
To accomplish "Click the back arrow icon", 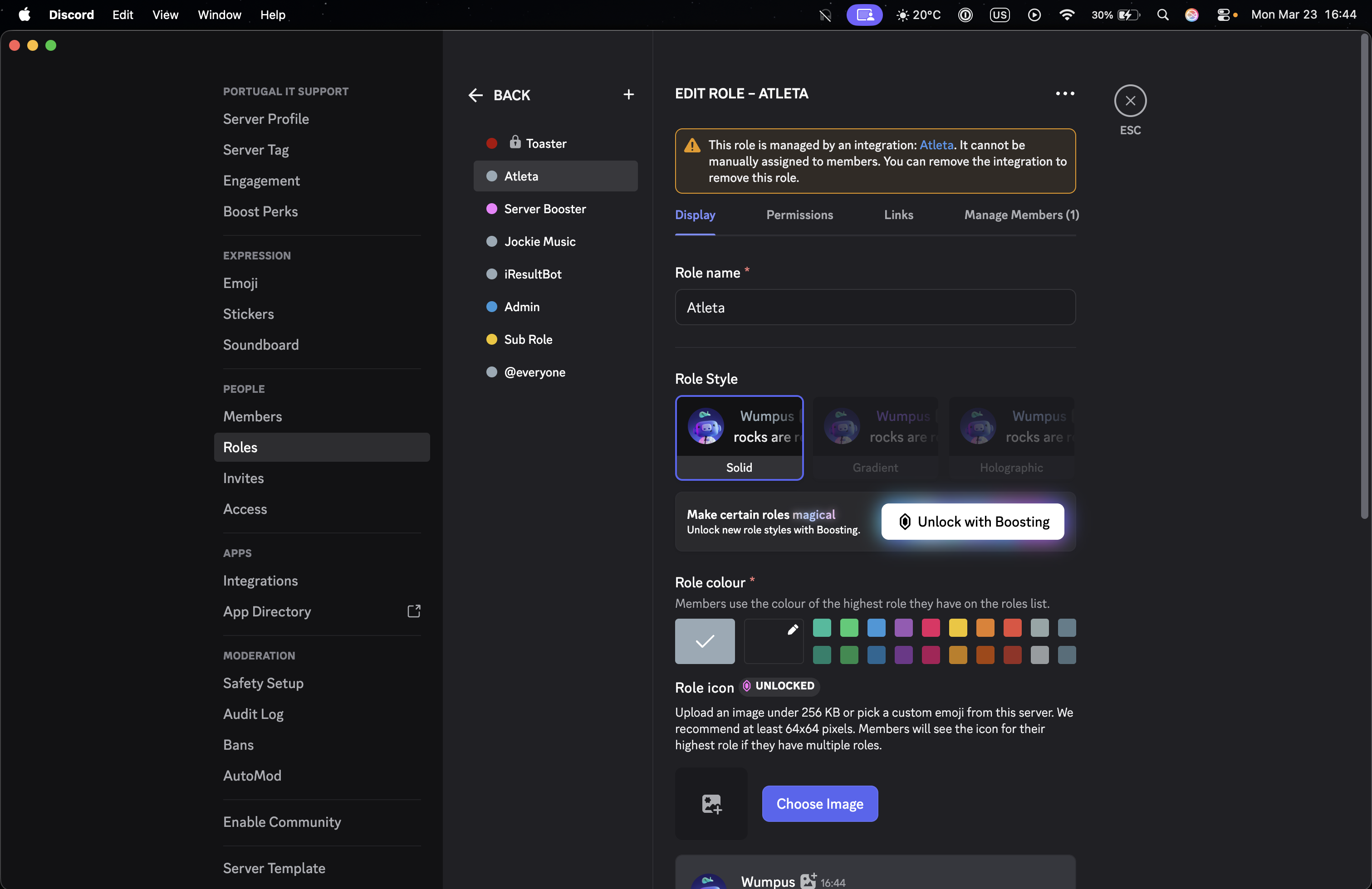I will [x=475, y=95].
